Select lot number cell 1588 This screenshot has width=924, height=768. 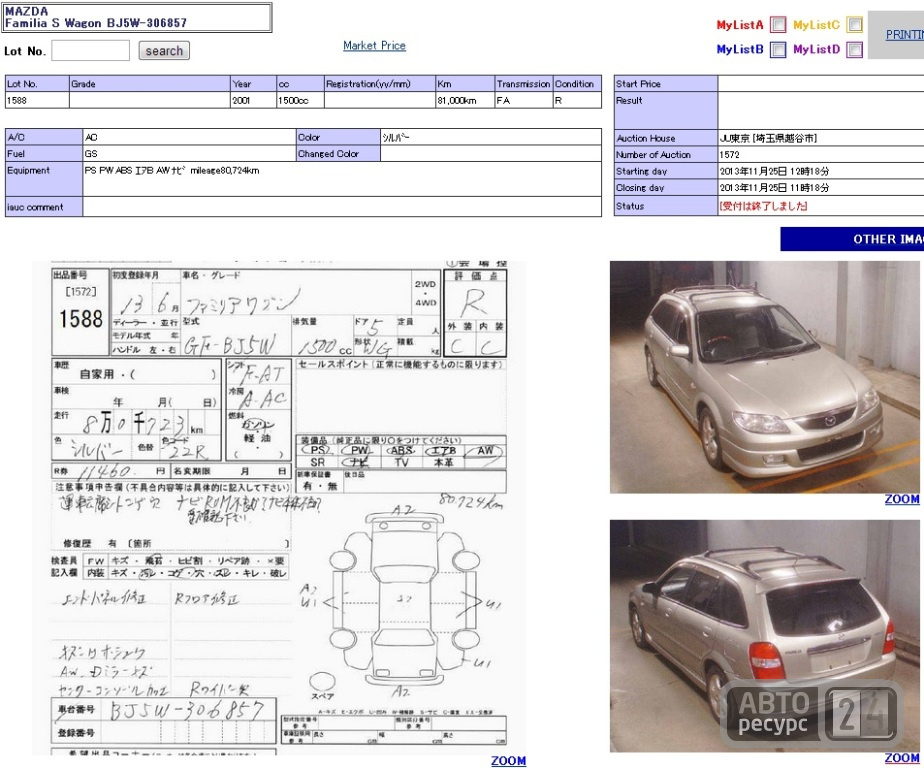pyautogui.click(x=37, y=100)
